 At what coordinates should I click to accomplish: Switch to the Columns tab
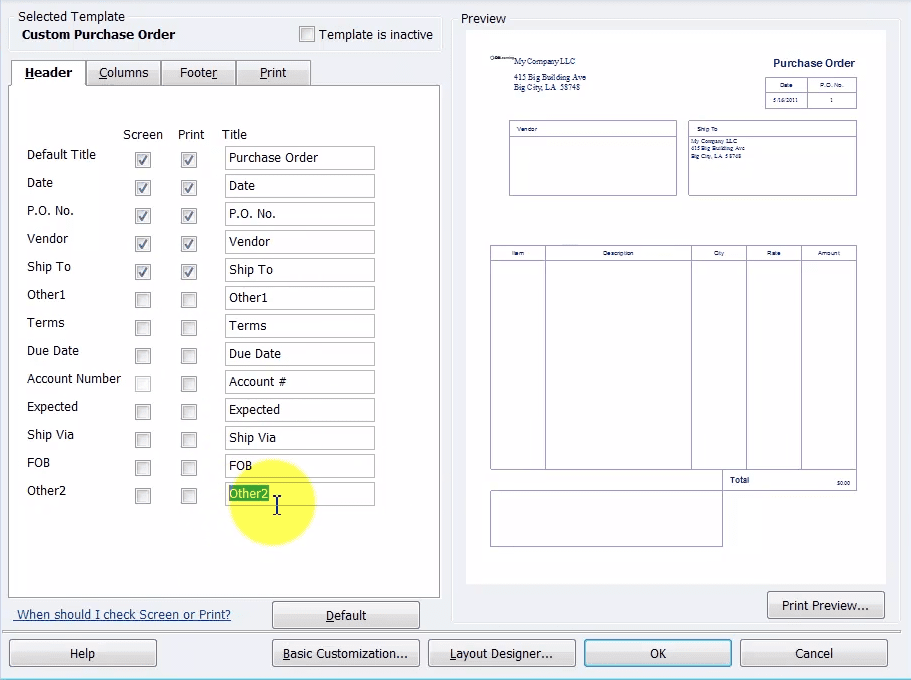point(124,73)
